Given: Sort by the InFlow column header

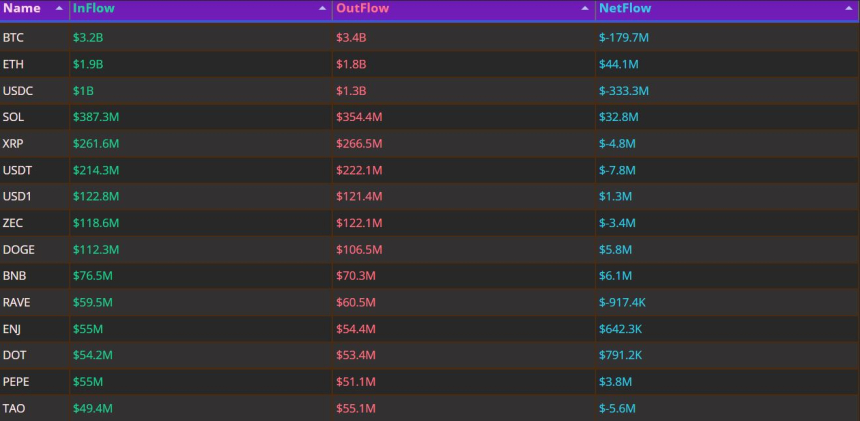Looking at the screenshot, I should (94, 8).
